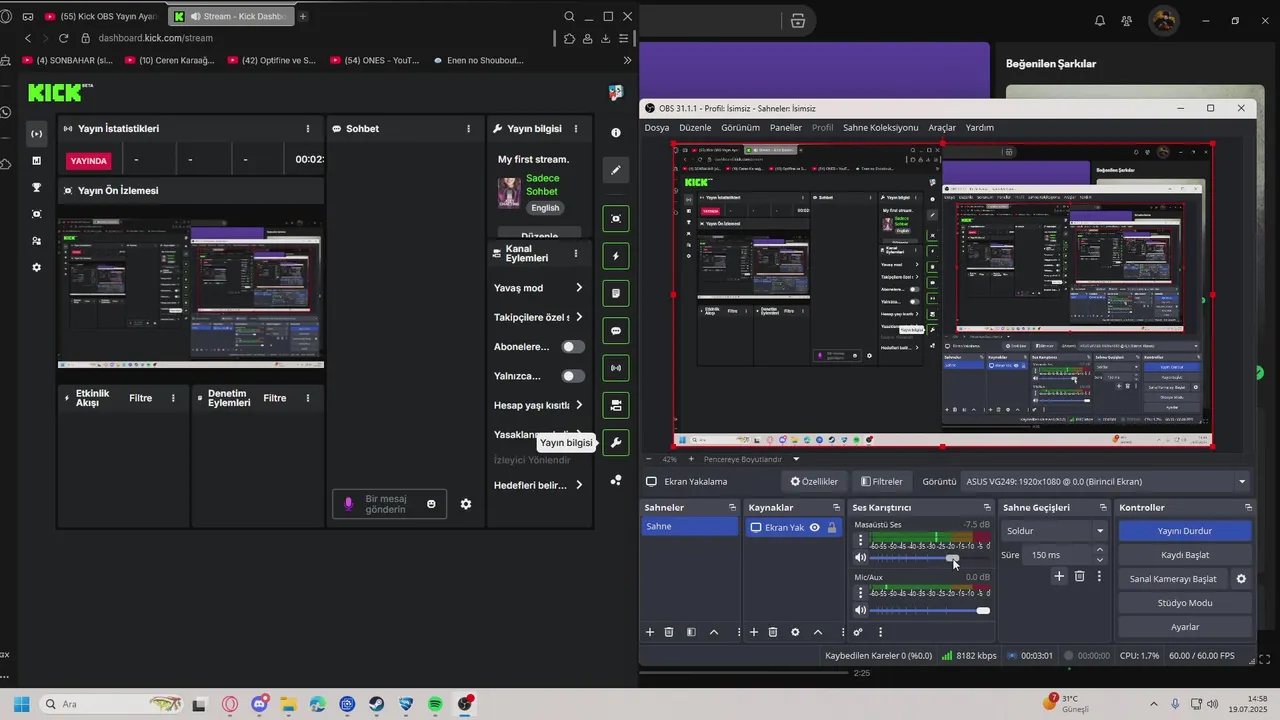Toggle the wrench Yayın bilgisi widget icon
The image size is (1280, 720).
tap(616, 442)
